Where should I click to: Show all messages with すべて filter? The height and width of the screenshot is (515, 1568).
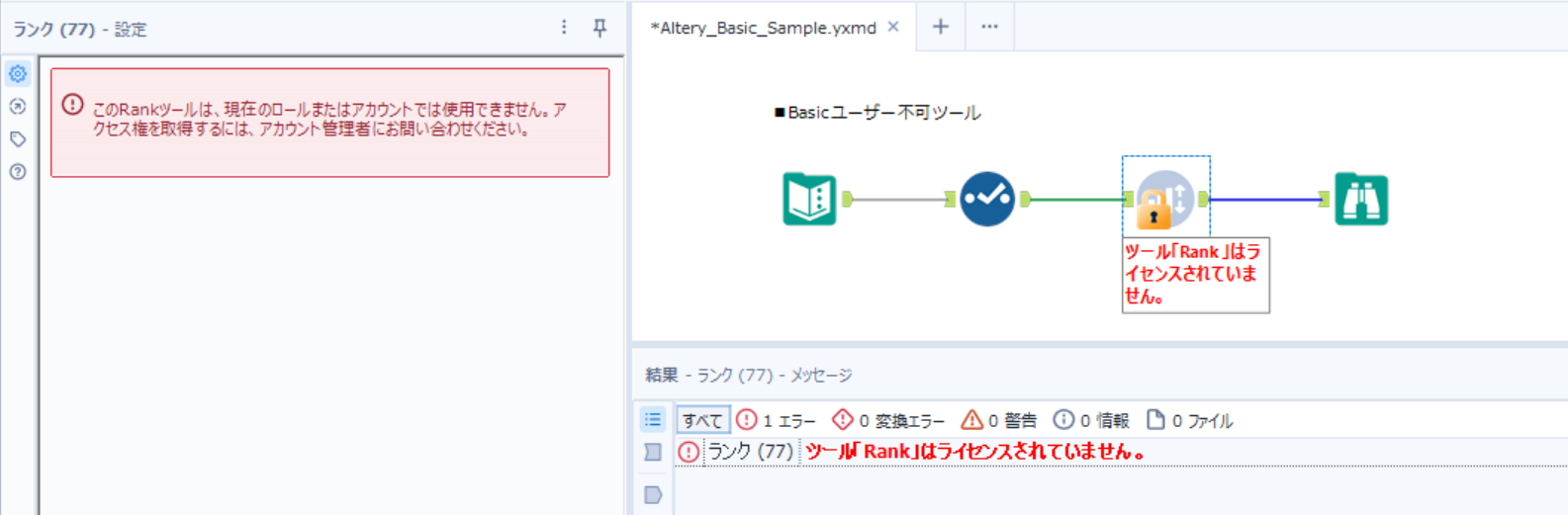[x=702, y=420]
